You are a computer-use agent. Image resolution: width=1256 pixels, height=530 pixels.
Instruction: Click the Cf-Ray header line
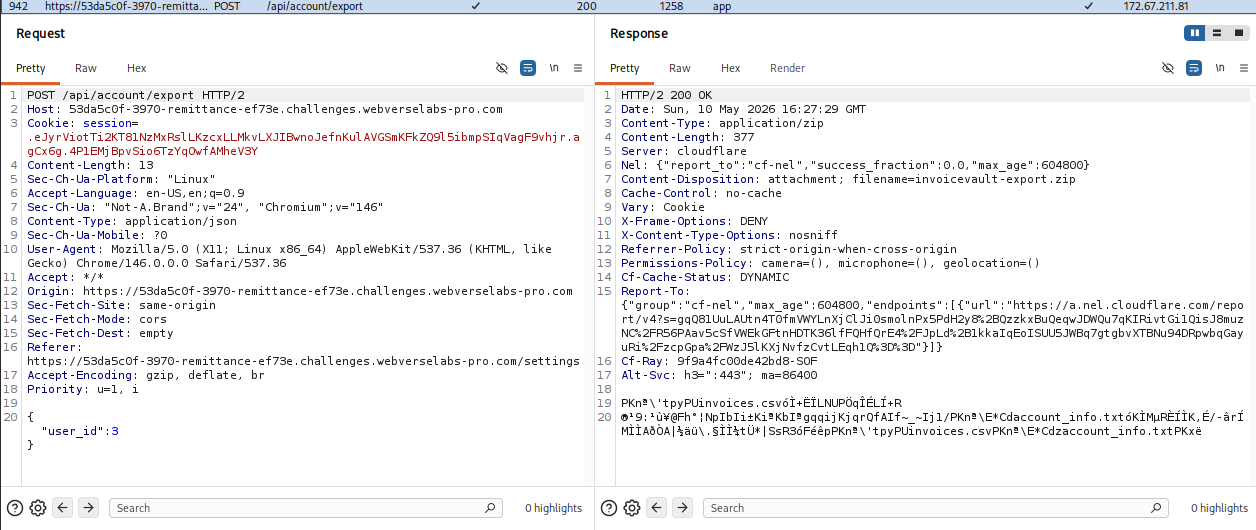tap(719, 361)
